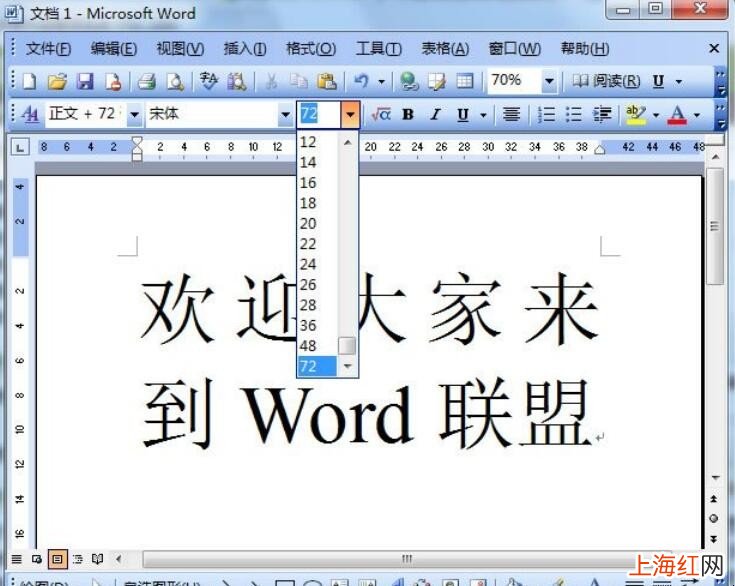The height and width of the screenshot is (586, 735).
Task: Open font color dropdown arrow
Action: [697, 114]
